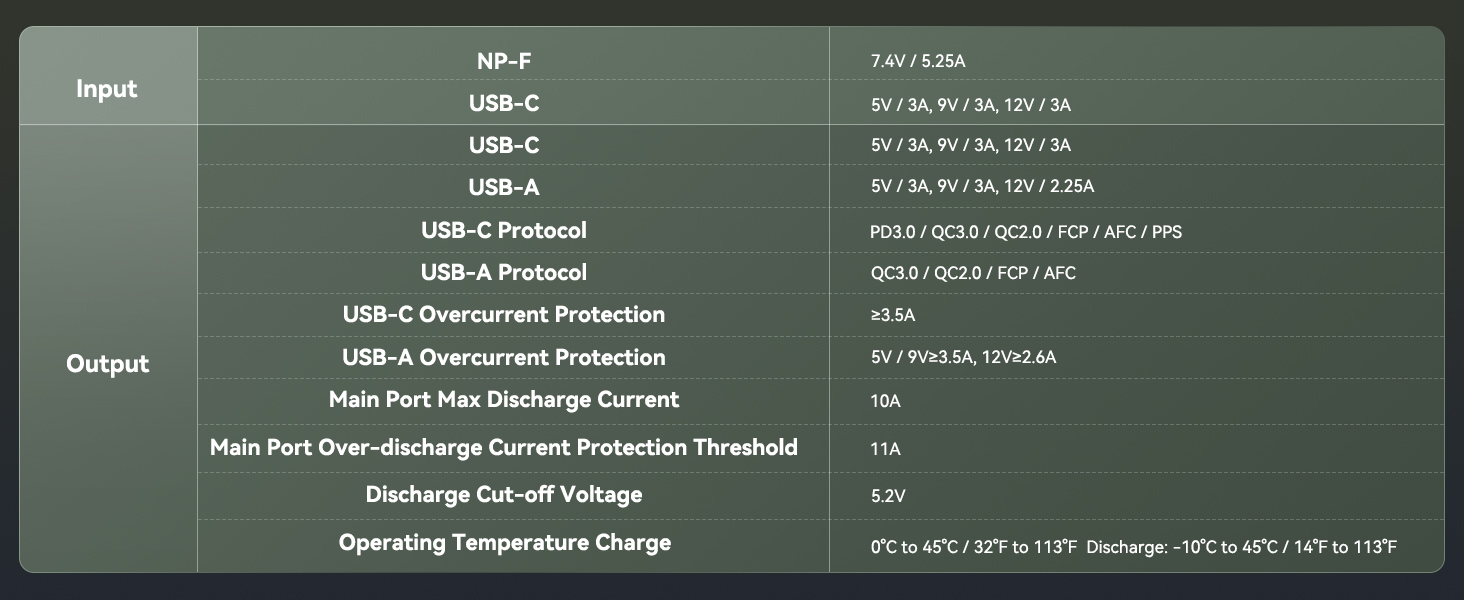This screenshot has width=1464, height=600.
Task: Select the Operating Temperature Charge label
Action: coord(504,542)
